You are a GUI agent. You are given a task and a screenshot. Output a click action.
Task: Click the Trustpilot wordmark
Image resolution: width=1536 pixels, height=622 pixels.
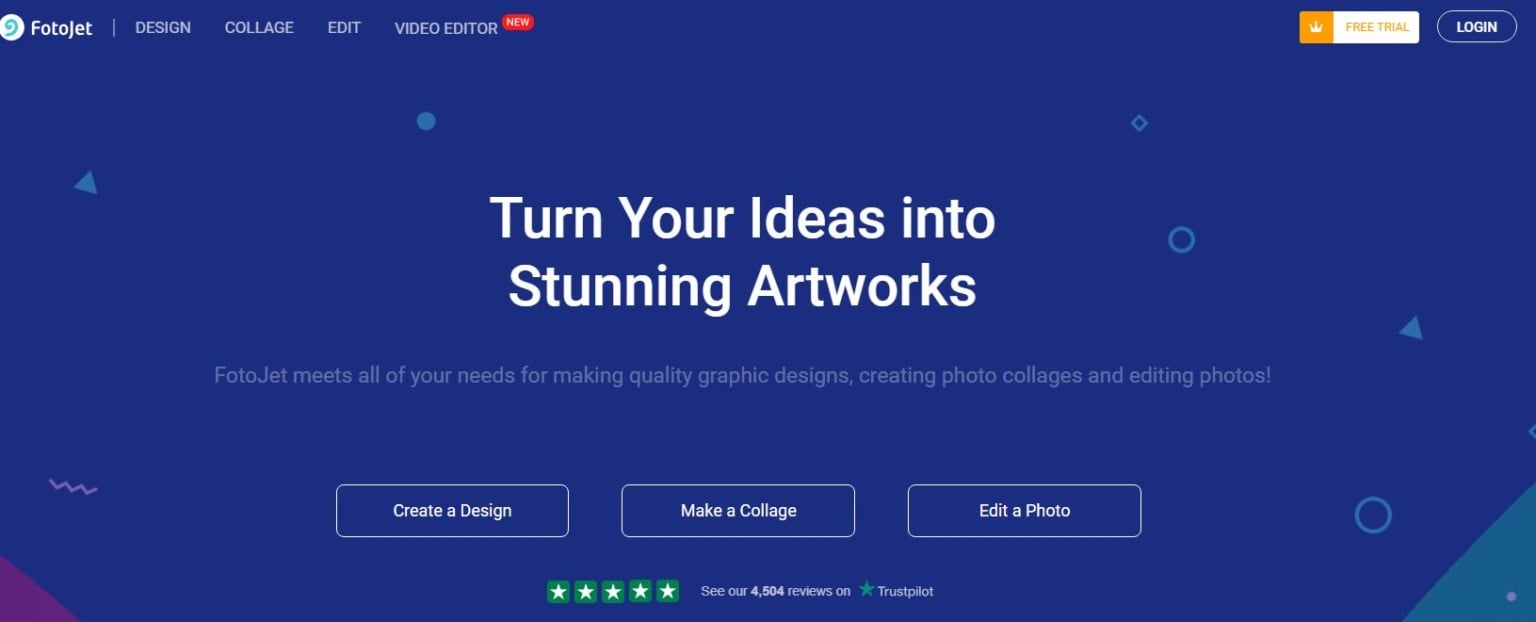point(905,591)
